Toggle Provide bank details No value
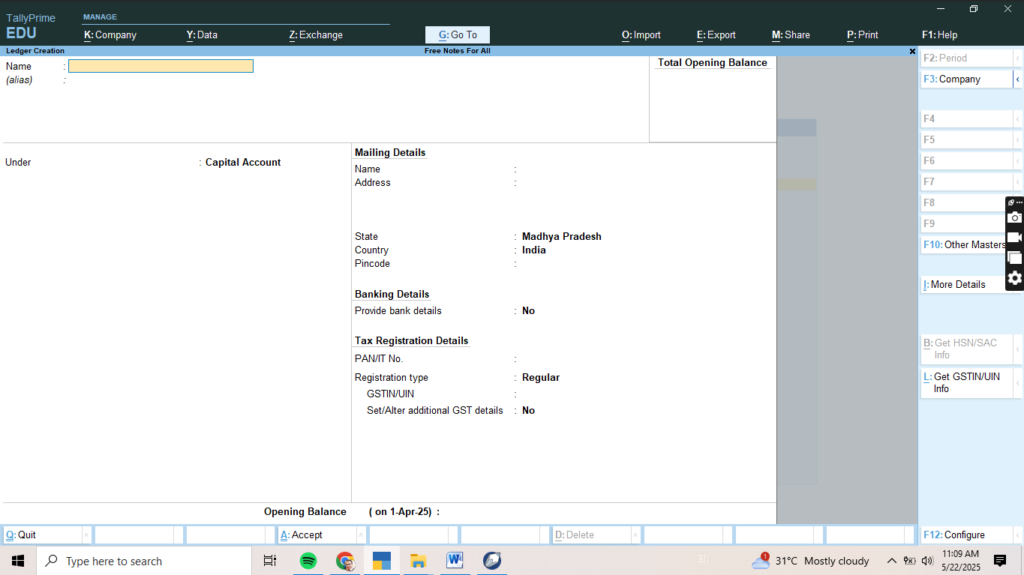 [528, 311]
